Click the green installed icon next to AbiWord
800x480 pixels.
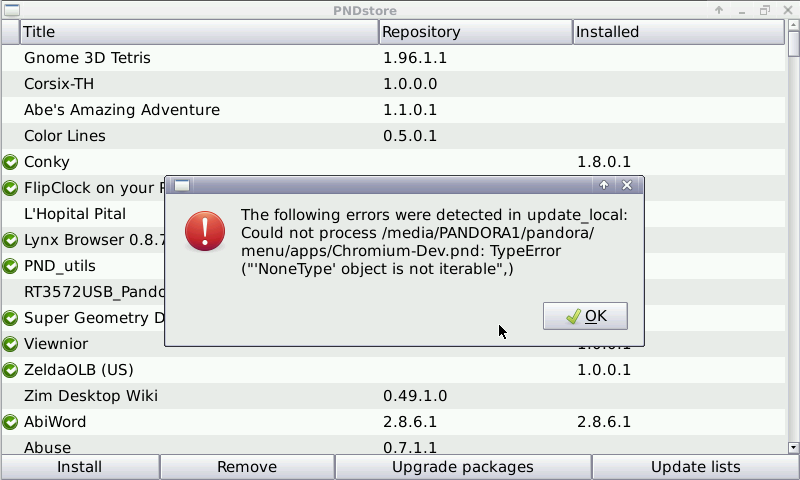pos(11,422)
